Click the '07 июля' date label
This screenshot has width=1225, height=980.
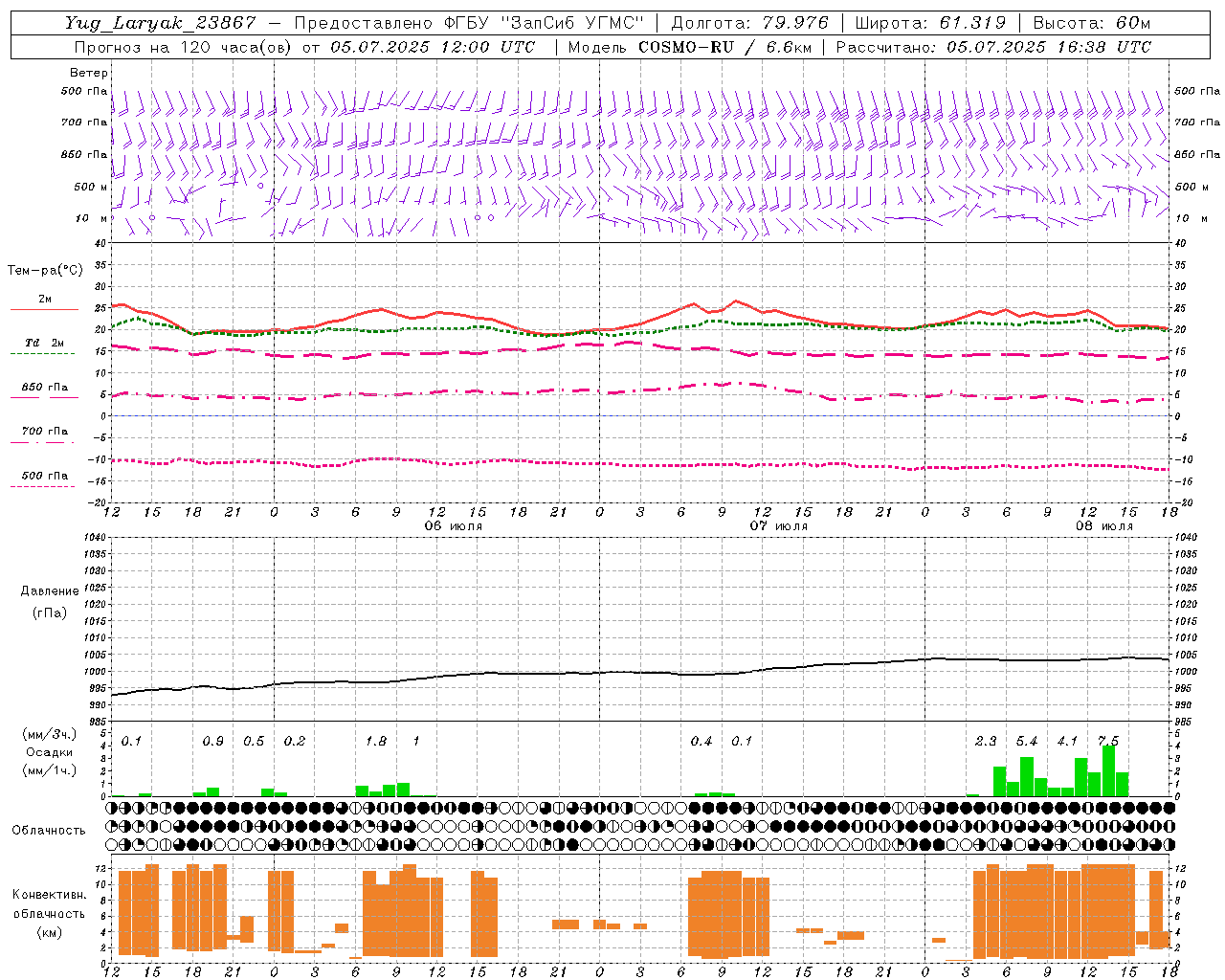tap(779, 526)
